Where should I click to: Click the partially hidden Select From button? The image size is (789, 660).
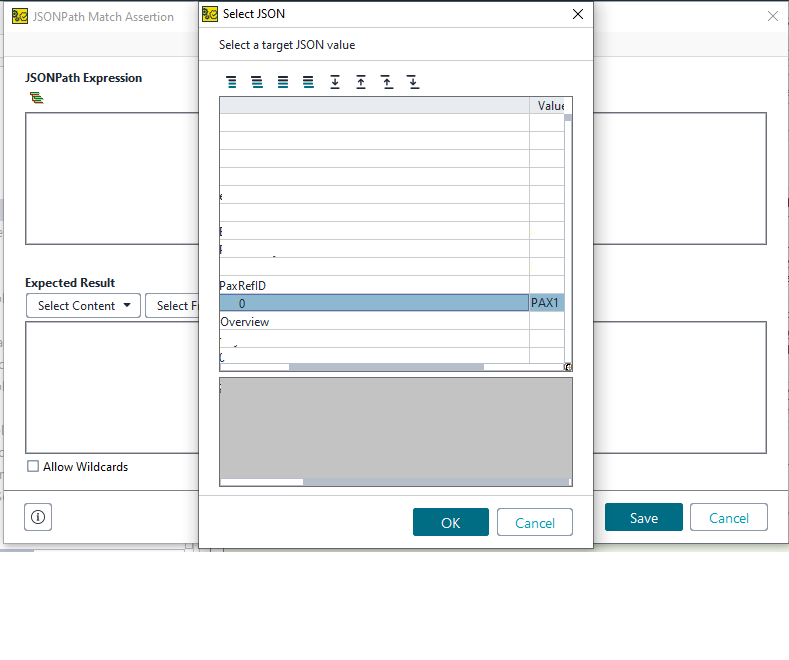(x=172, y=306)
